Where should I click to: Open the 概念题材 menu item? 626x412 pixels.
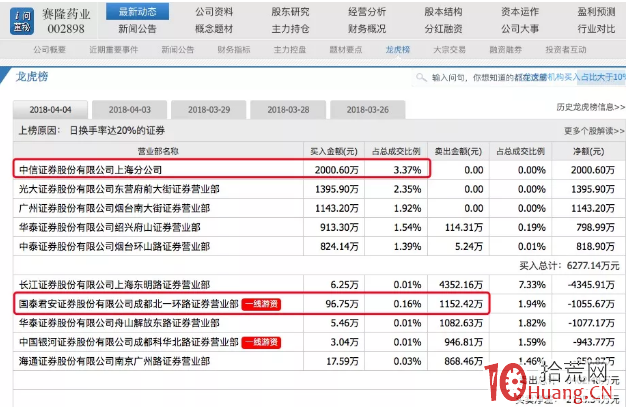click(214, 29)
